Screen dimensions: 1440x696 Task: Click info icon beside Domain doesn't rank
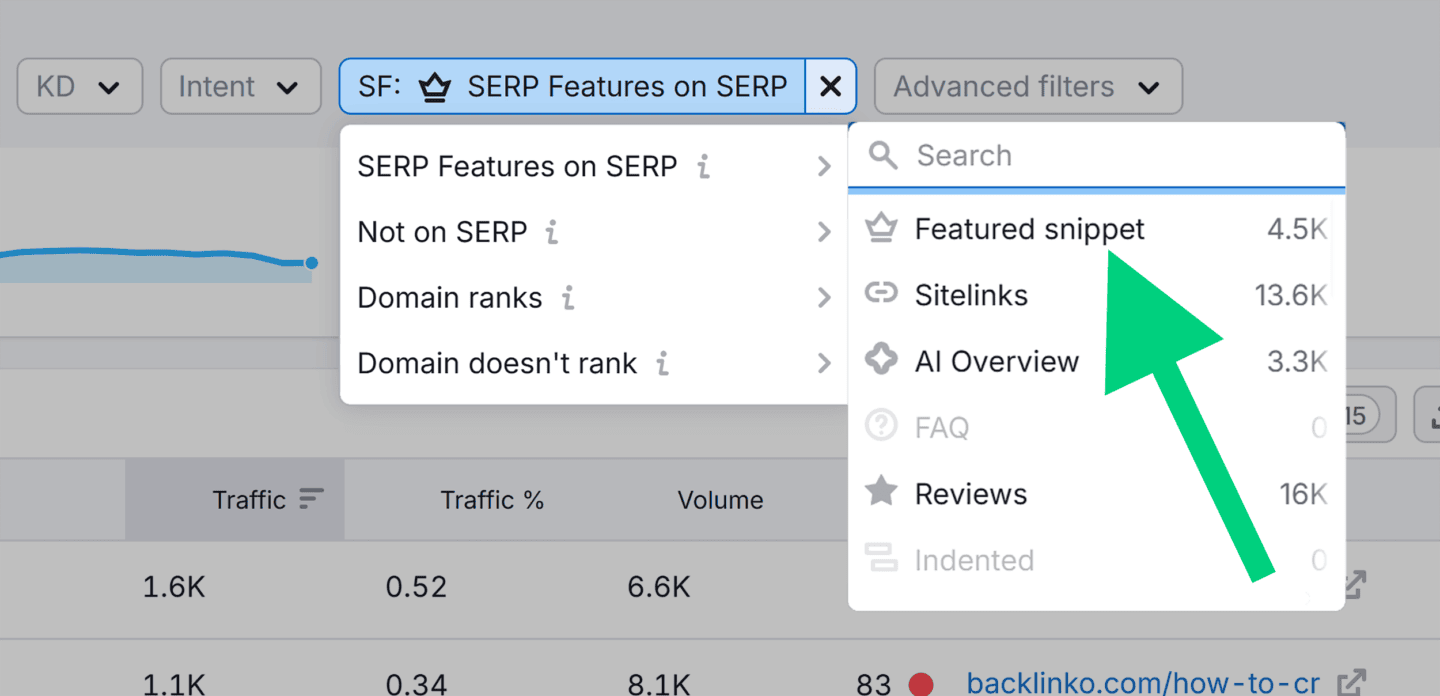point(662,364)
